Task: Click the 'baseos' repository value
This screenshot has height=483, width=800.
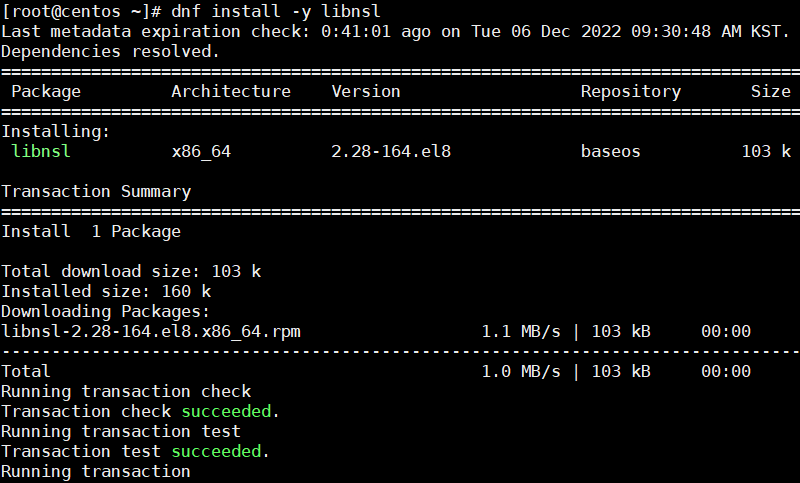Action: click(610, 151)
